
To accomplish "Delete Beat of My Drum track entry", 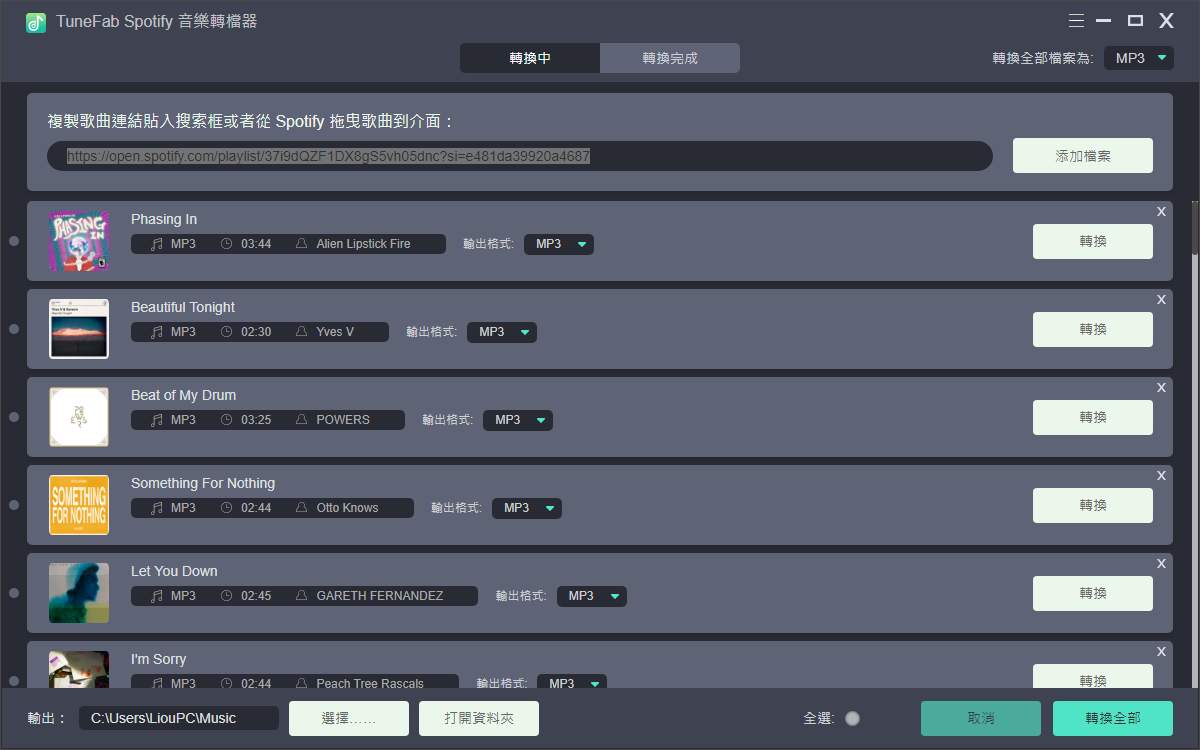I will click(x=1161, y=388).
